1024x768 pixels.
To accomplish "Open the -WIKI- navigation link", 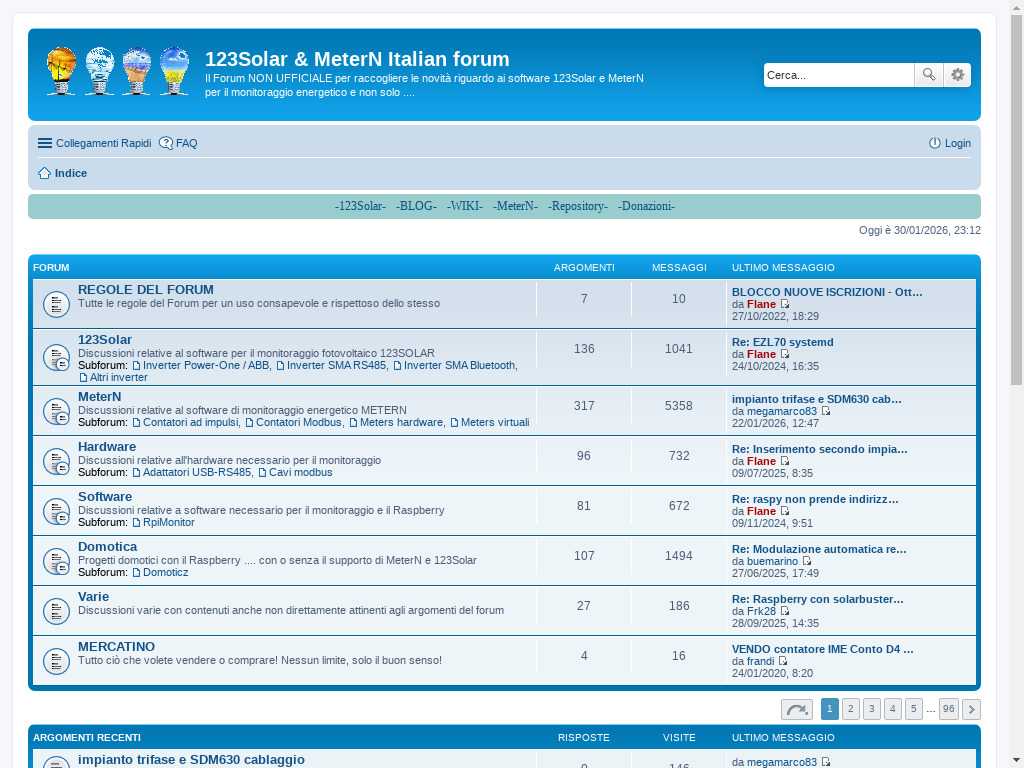I will point(464,206).
